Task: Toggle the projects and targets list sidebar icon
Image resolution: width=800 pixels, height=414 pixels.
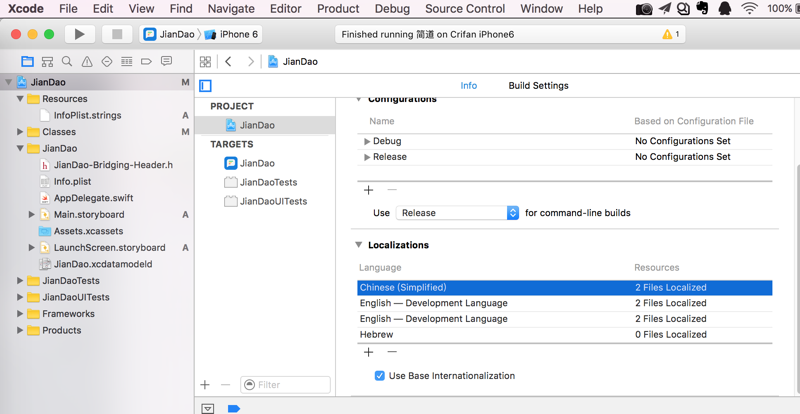Action: (206, 86)
